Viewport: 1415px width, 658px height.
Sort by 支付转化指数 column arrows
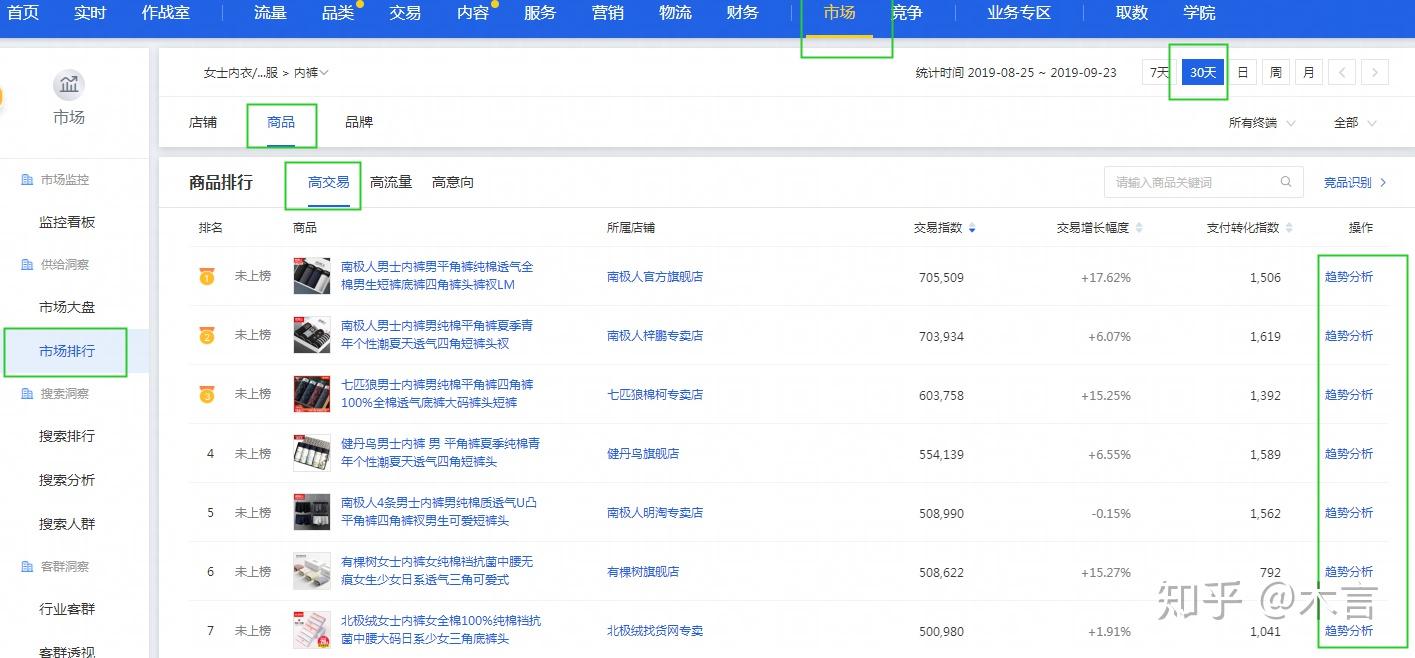pos(1289,228)
